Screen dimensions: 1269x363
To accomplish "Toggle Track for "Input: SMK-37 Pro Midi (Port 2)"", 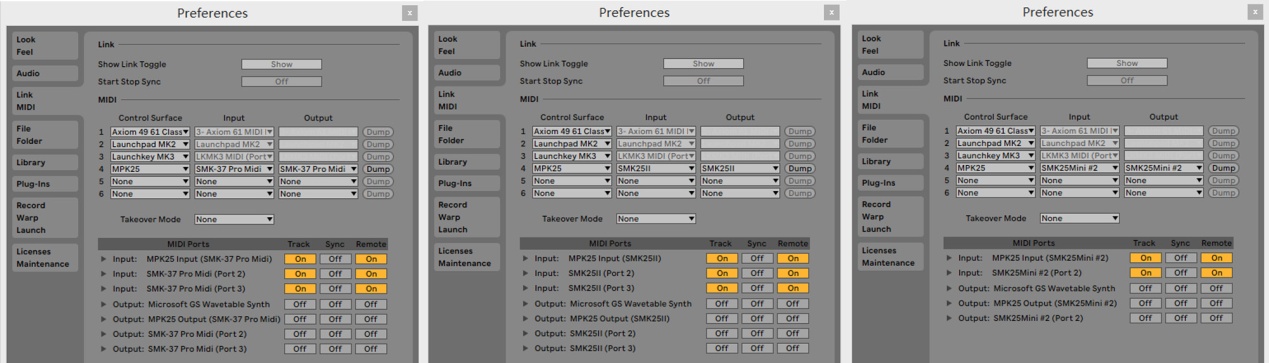I will click(300, 274).
